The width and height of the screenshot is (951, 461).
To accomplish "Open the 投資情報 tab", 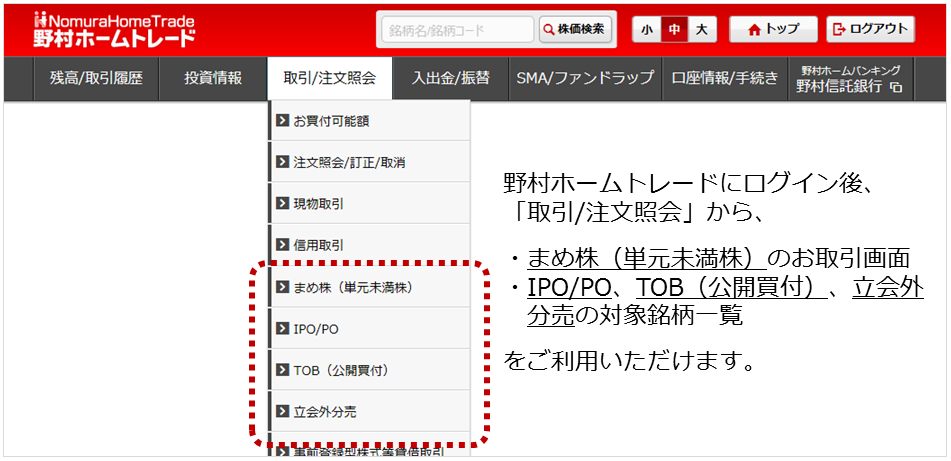I will coord(213,78).
